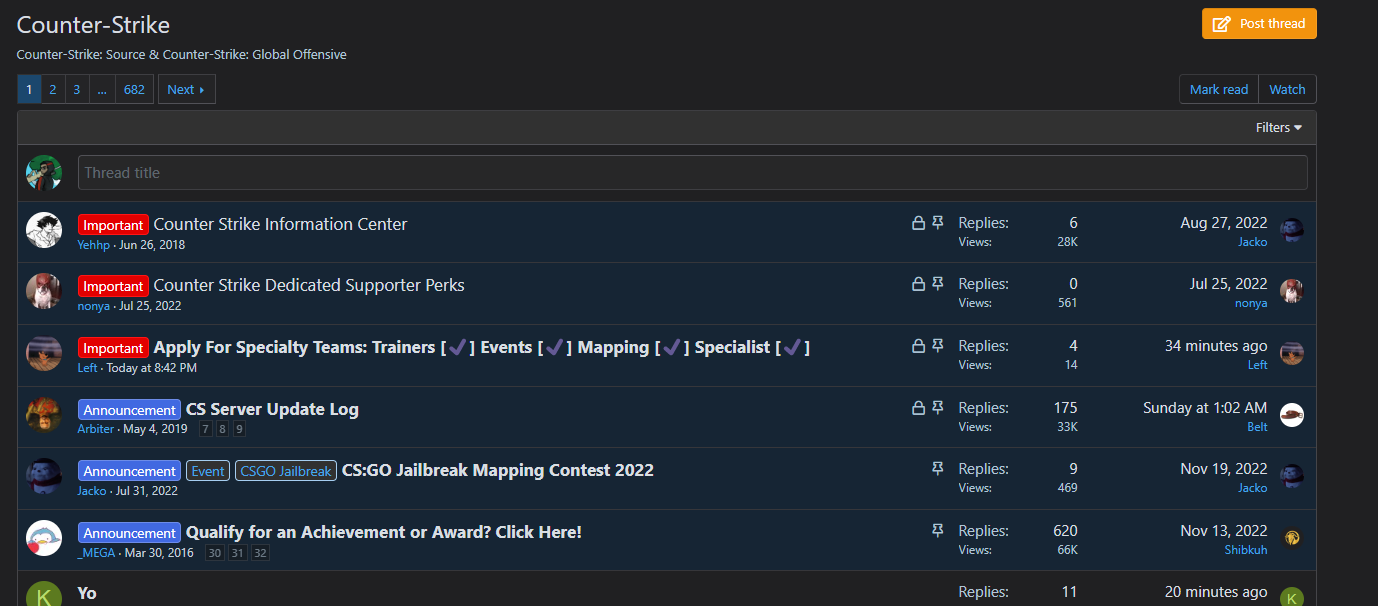Screen dimensions: 1378x606
Task: Open latest post Sunday at 1:02 AM
Action: [x=1205, y=408]
